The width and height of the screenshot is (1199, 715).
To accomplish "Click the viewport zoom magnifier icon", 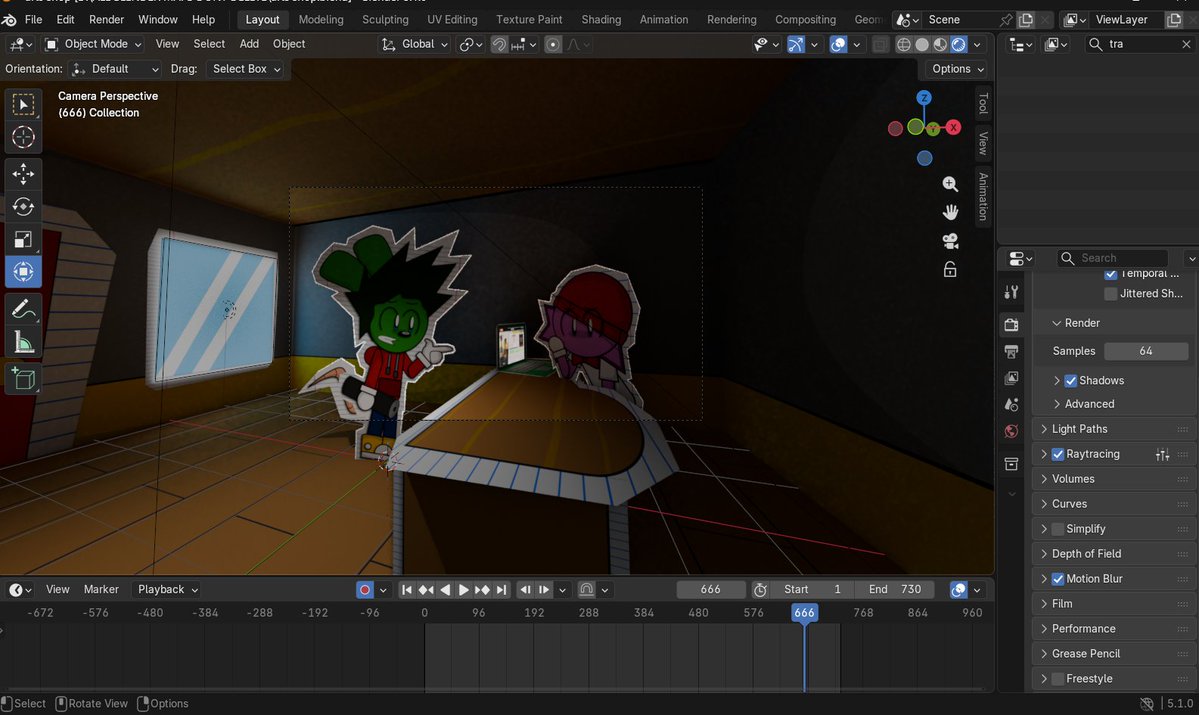I will (950, 184).
